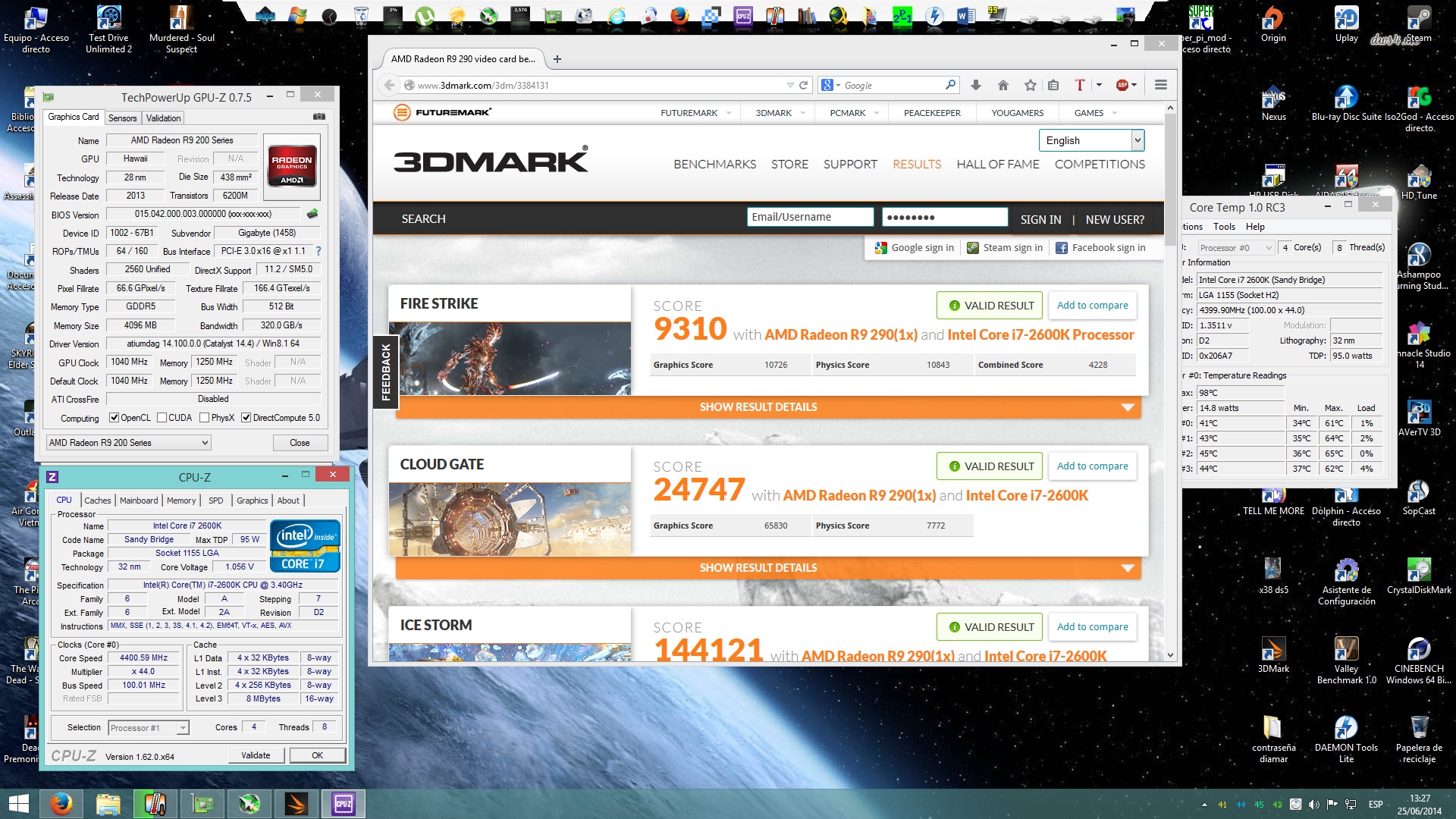Toggle the PhysX checkbox
1456x819 pixels.
[205, 418]
